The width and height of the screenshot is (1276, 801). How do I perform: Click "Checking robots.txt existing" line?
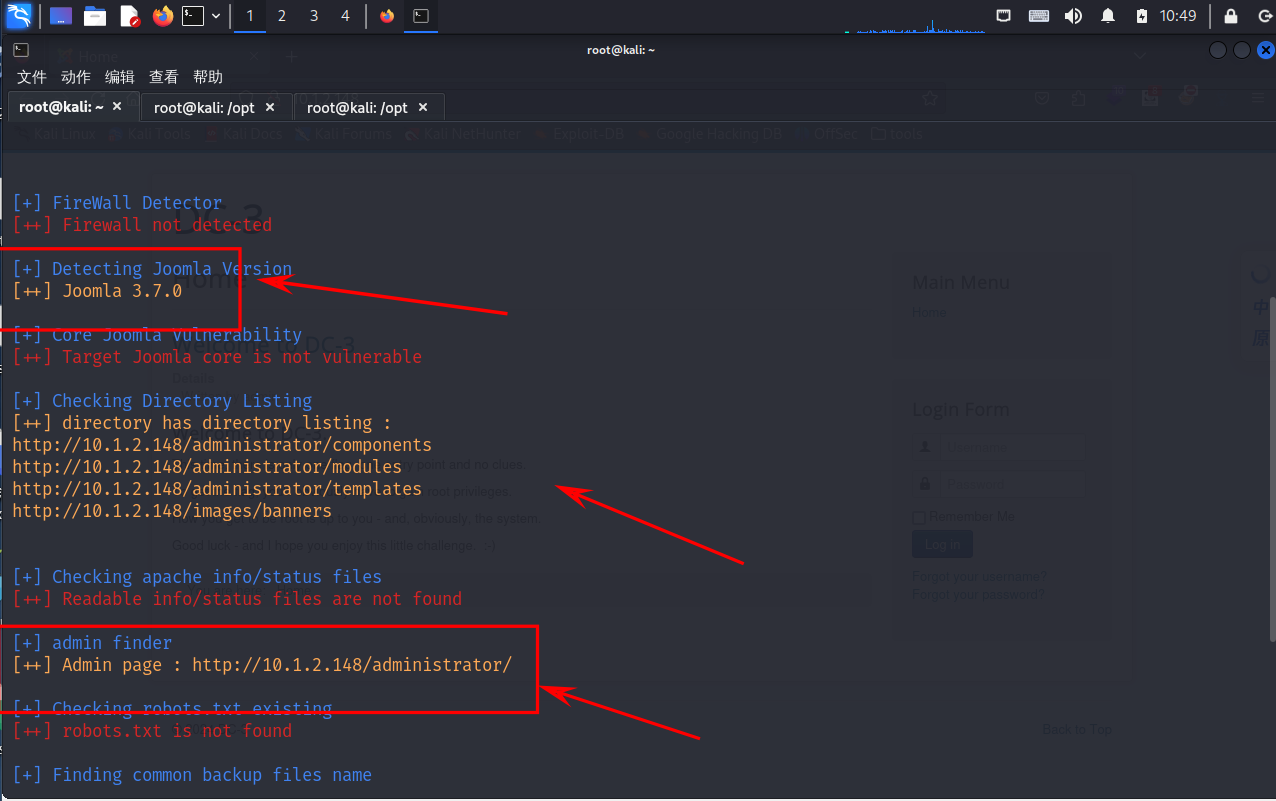[172, 709]
